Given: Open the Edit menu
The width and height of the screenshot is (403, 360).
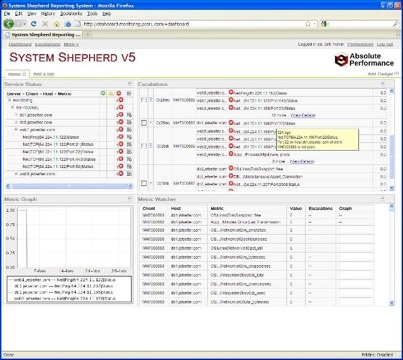Looking at the screenshot, I should (19, 14).
